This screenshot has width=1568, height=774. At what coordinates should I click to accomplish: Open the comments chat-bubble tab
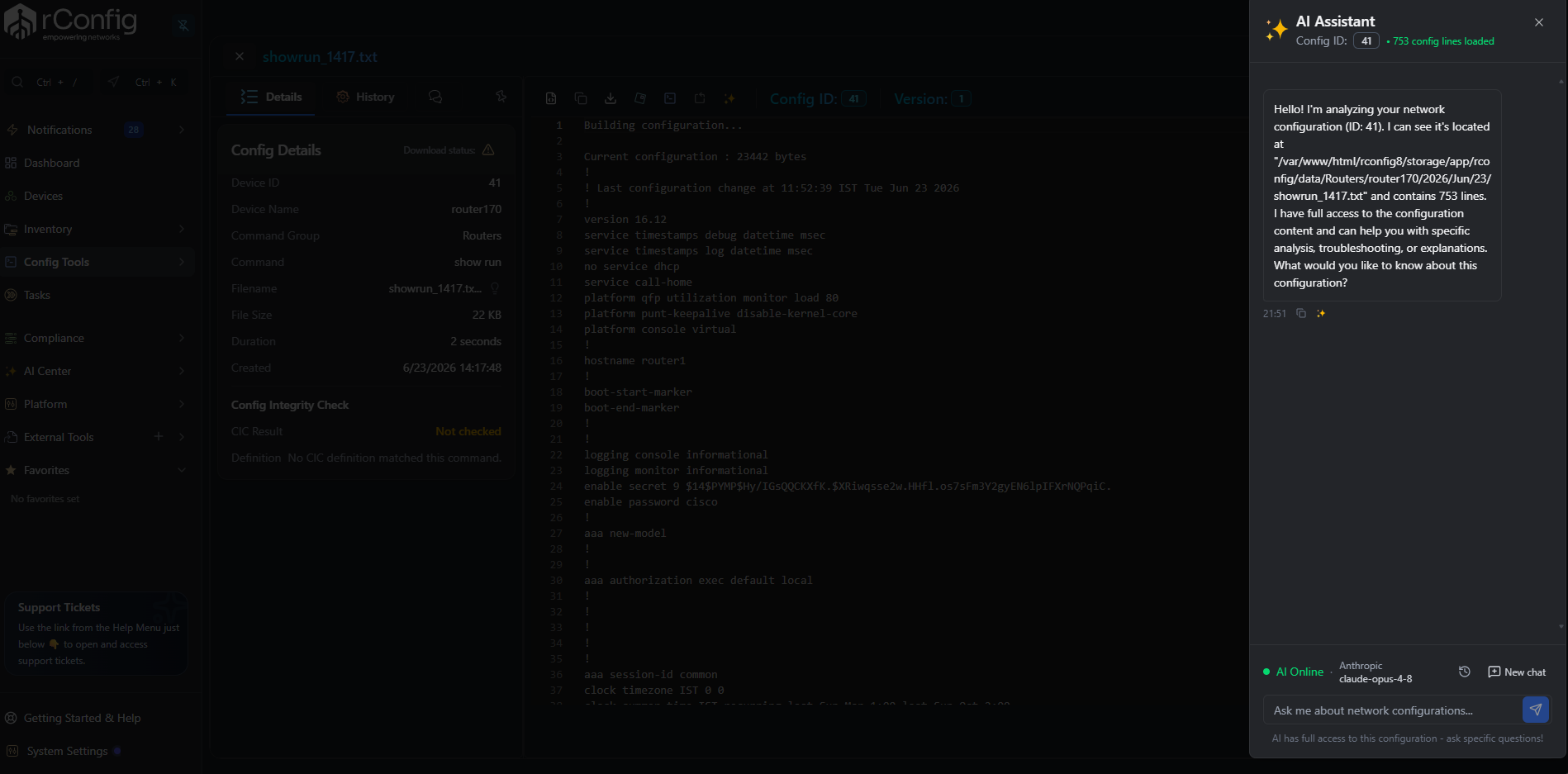click(x=435, y=97)
